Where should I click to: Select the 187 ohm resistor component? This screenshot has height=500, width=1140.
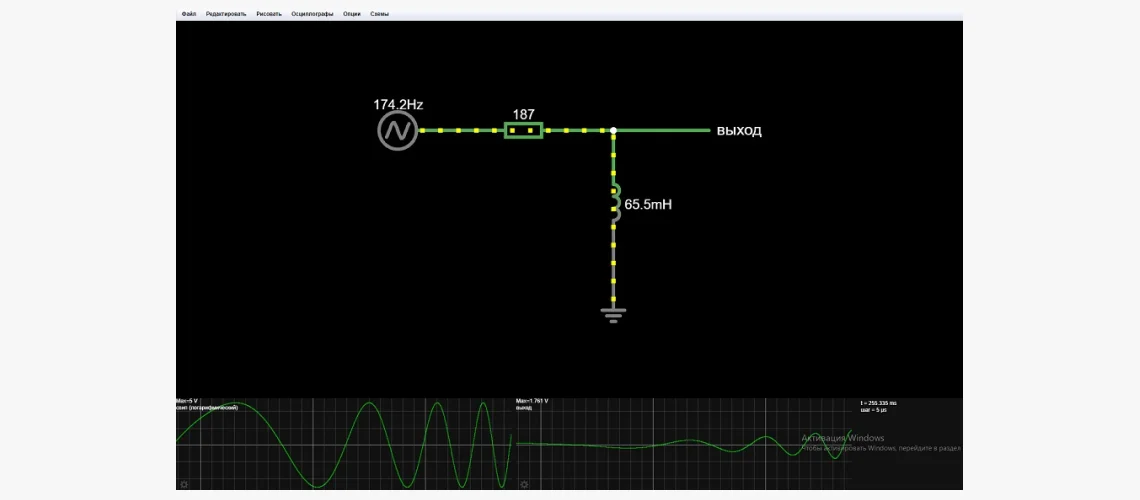[523, 130]
